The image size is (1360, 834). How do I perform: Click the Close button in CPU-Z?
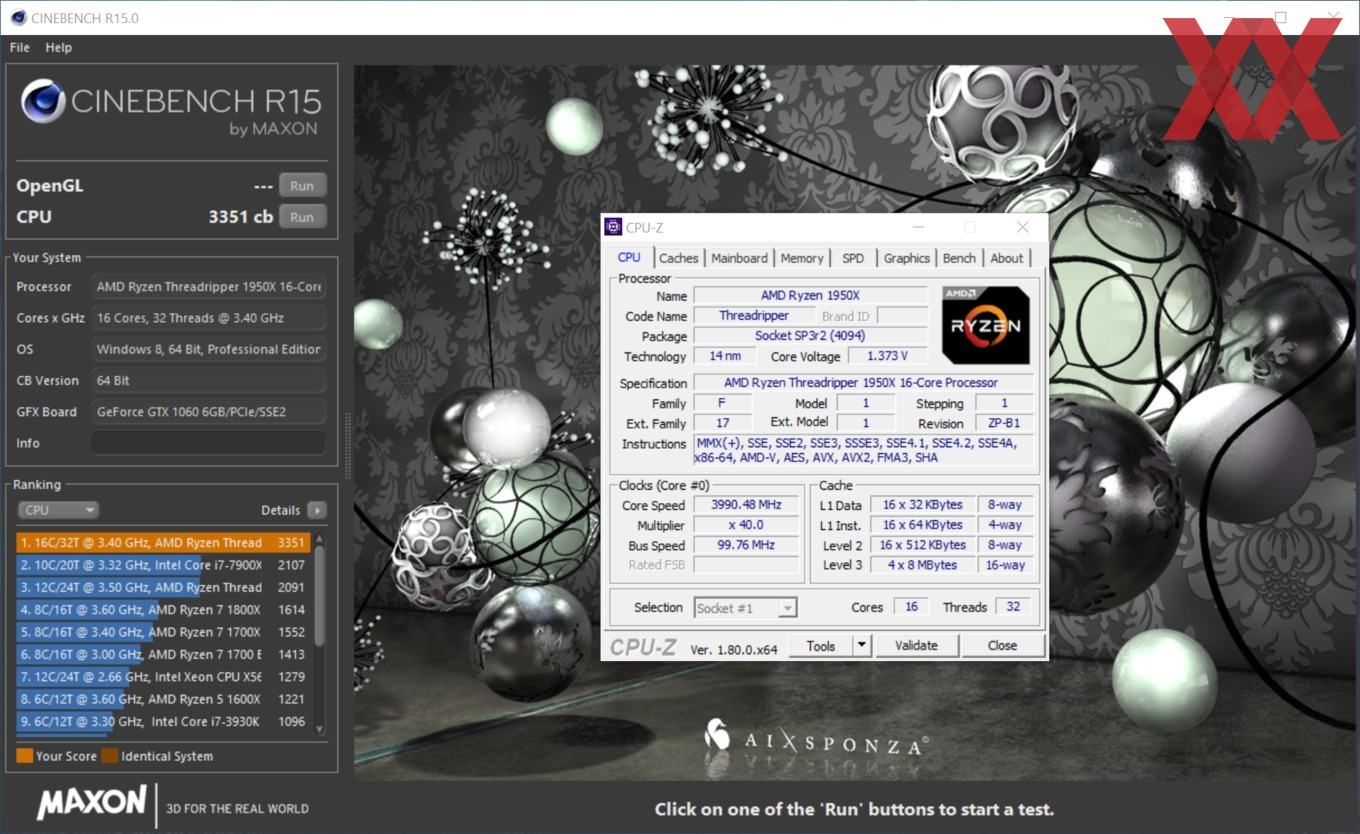[x=1002, y=646]
